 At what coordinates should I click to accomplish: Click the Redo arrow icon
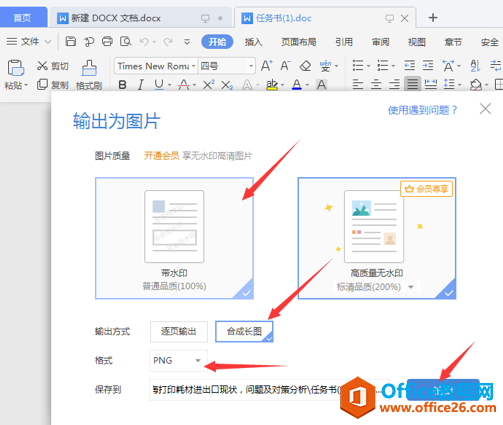pos(168,42)
